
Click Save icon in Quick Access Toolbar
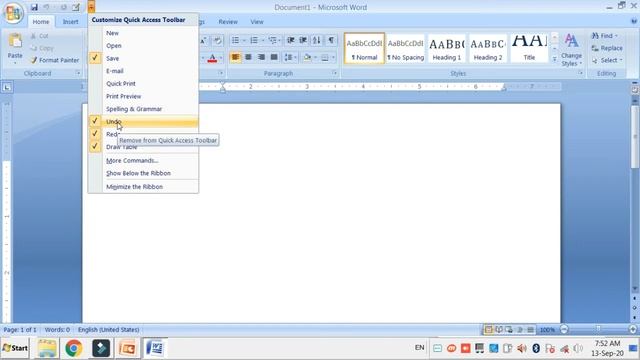coord(34,7)
